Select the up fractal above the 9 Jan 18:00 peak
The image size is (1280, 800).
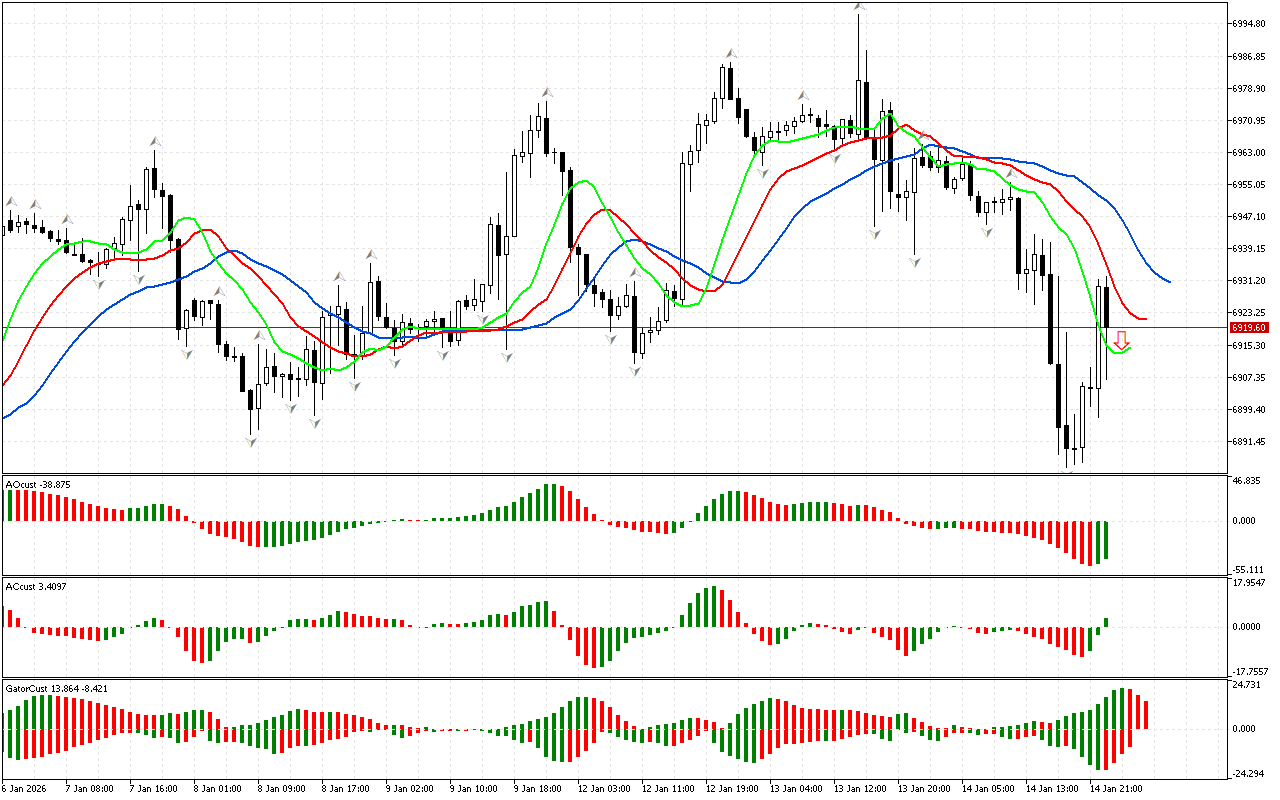point(547,92)
